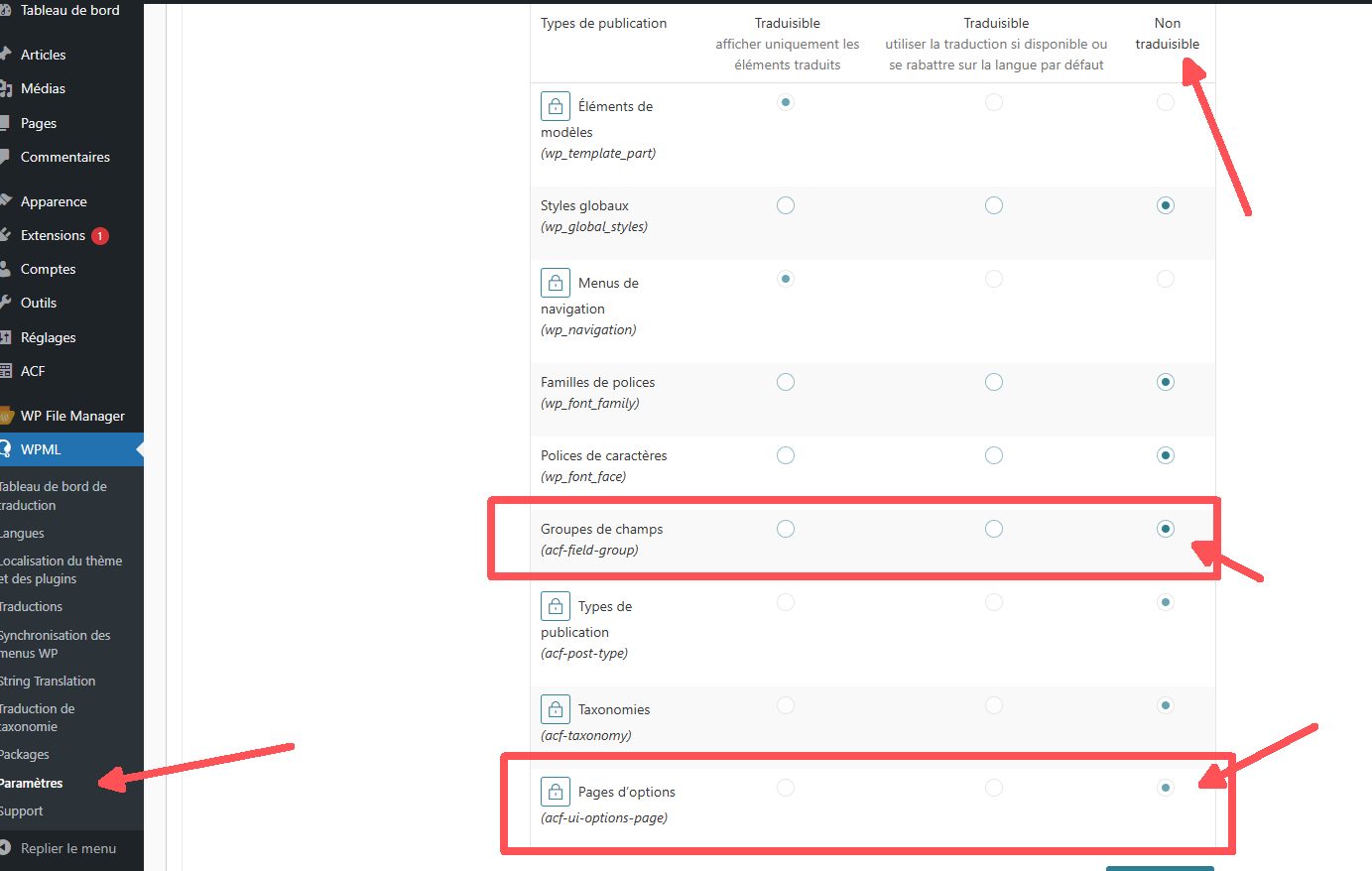Select Non traduisible radio for Menus de navigation
The image size is (1372, 871).
[1166, 279]
